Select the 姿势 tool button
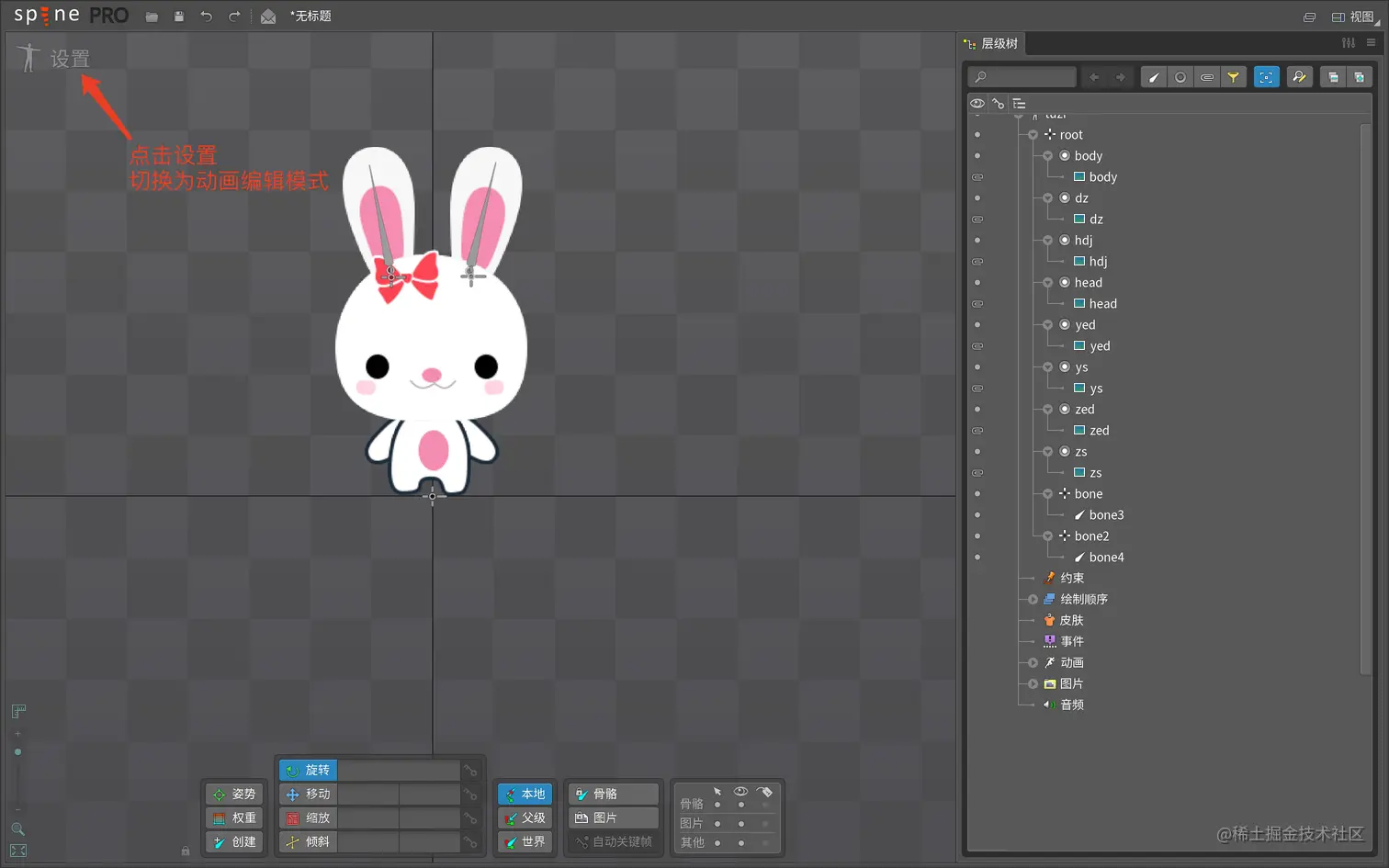The height and width of the screenshot is (868, 1389). tap(235, 794)
